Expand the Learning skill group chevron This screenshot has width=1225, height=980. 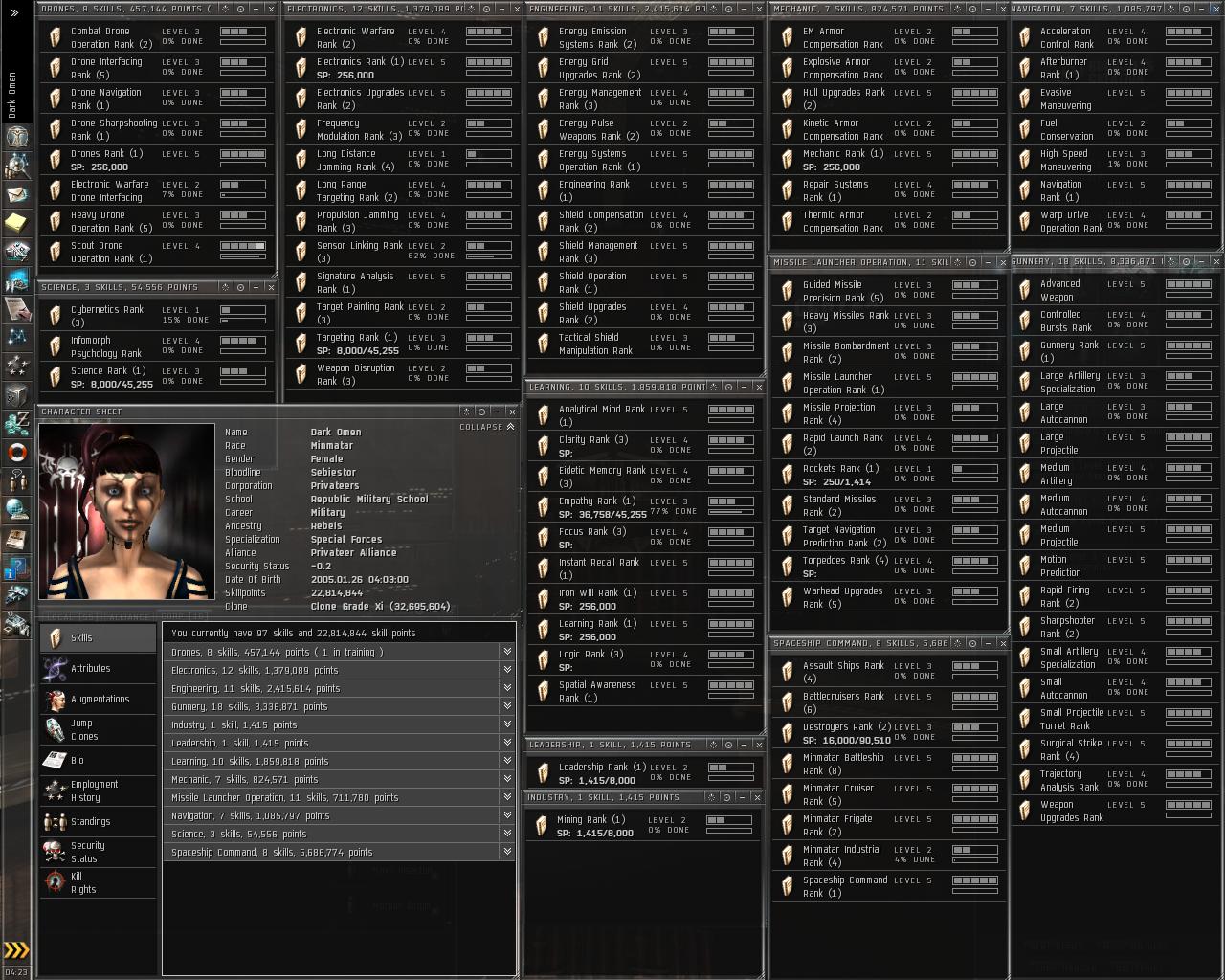(507, 761)
